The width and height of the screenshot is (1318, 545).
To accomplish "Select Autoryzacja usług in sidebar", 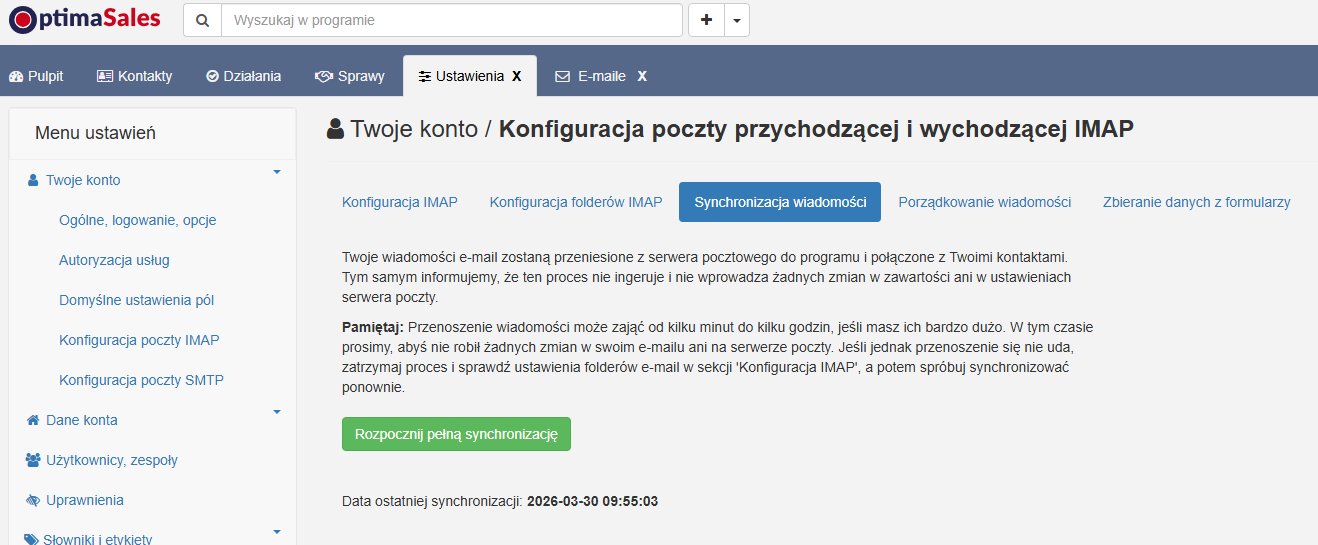I will (114, 260).
